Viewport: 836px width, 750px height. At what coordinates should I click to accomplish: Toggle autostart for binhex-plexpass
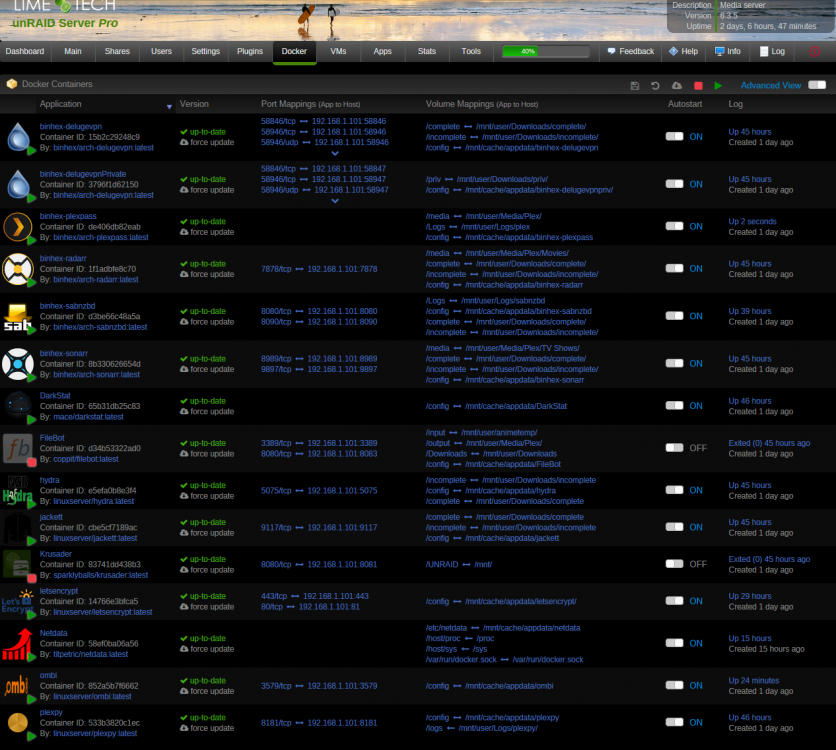tap(674, 226)
